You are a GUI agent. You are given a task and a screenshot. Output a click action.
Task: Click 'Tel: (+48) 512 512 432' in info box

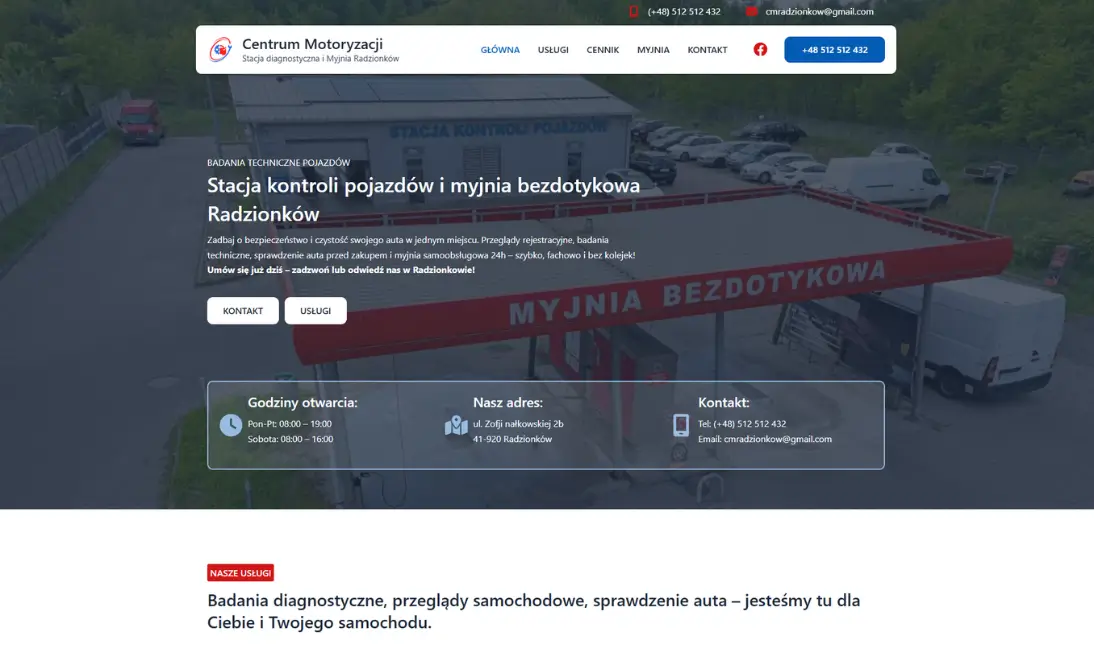pyautogui.click(x=742, y=424)
